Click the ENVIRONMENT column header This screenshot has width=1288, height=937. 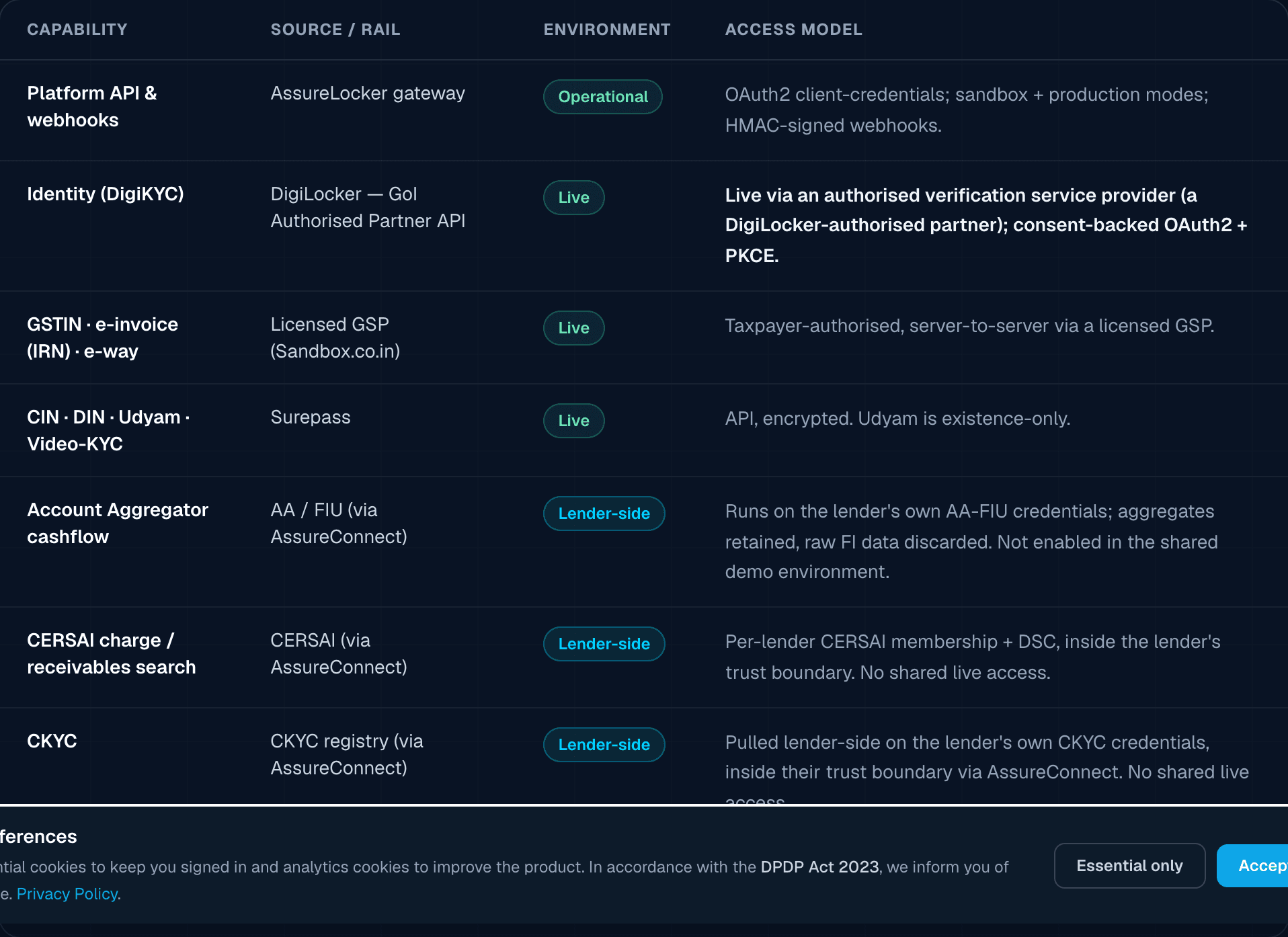pyautogui.click(x=607, y=30)
